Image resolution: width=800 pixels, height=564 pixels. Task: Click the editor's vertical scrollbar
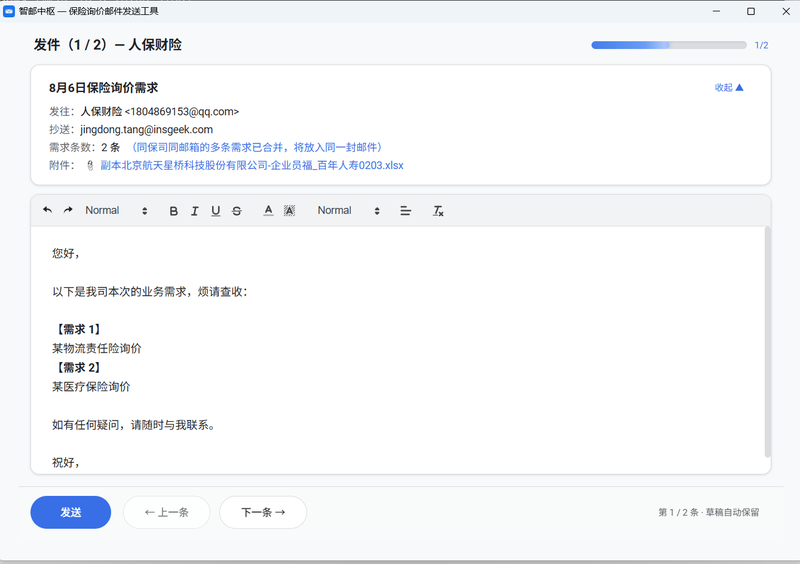click(x=767, y=342)
